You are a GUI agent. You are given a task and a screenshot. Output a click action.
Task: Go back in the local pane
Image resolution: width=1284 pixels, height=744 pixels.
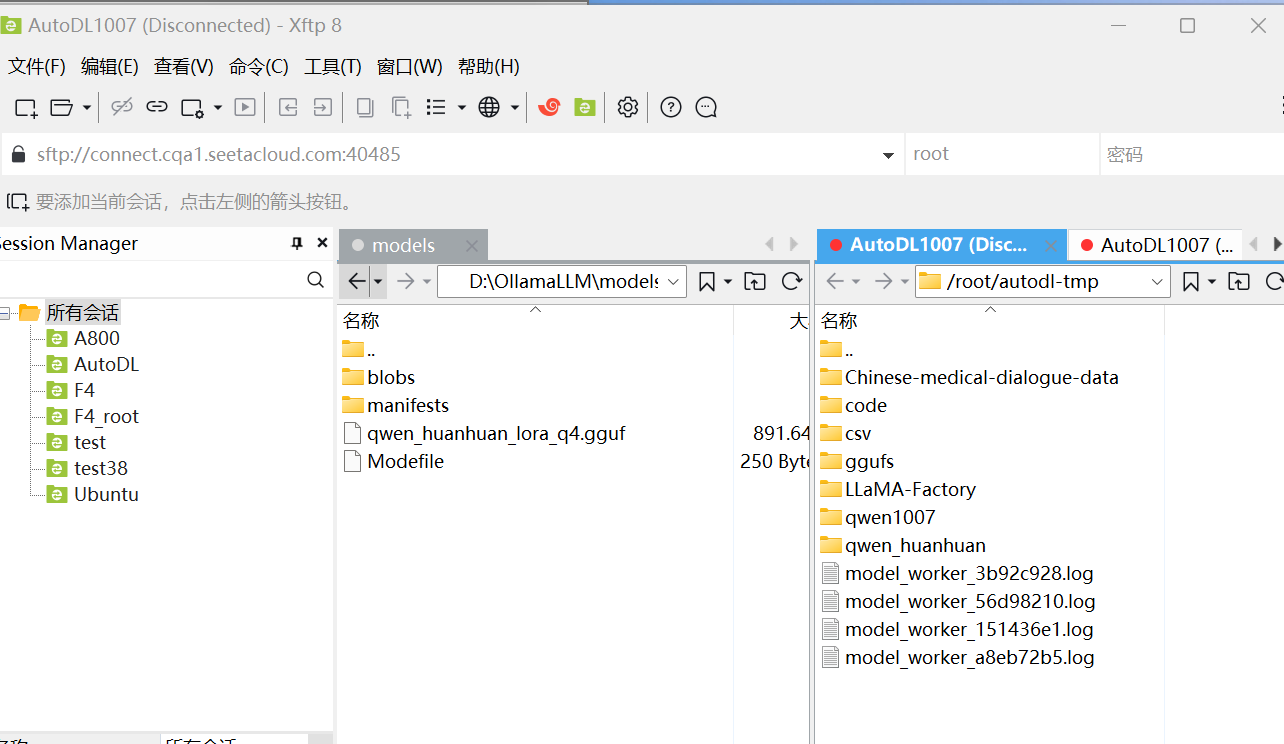(x=357, y=282)
